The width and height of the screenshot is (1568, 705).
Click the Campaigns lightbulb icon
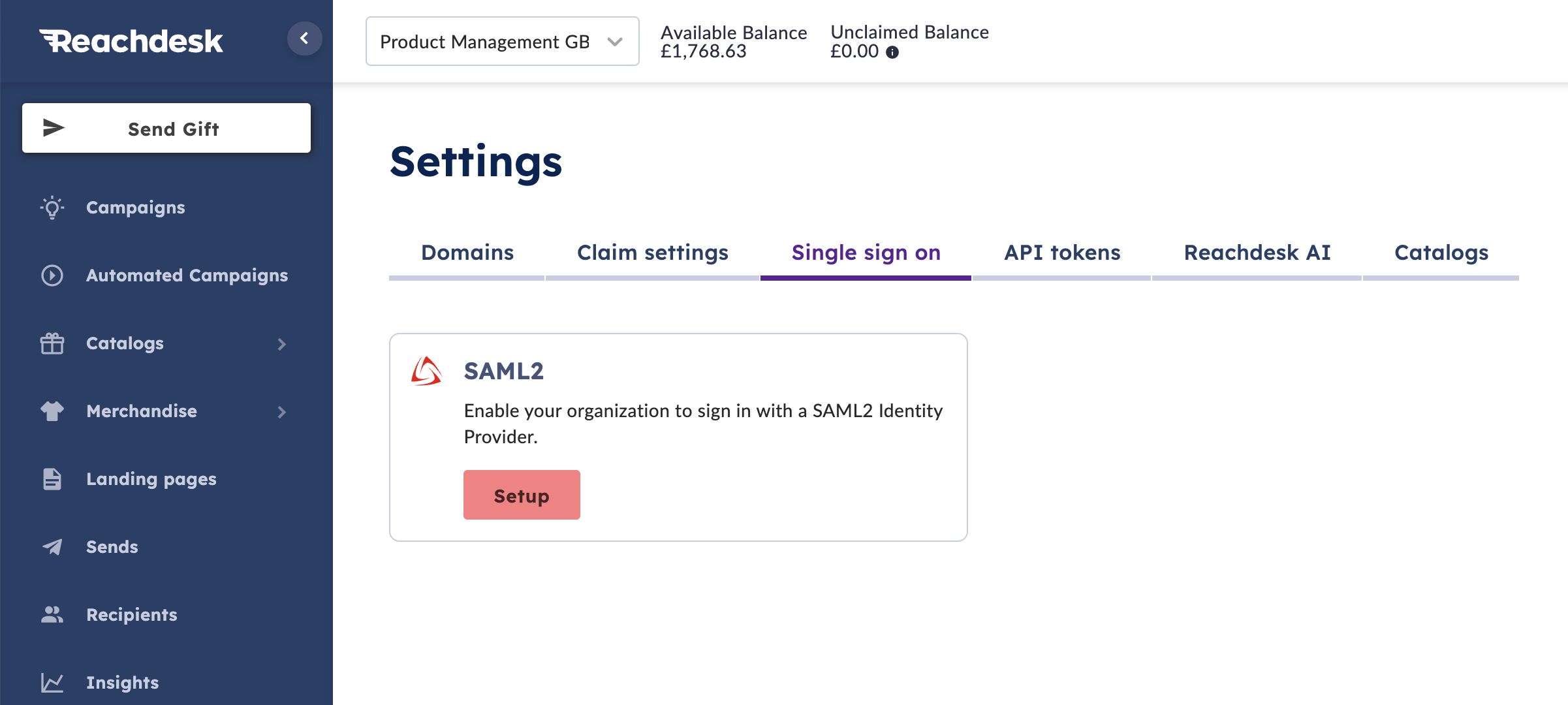point(52,208)
